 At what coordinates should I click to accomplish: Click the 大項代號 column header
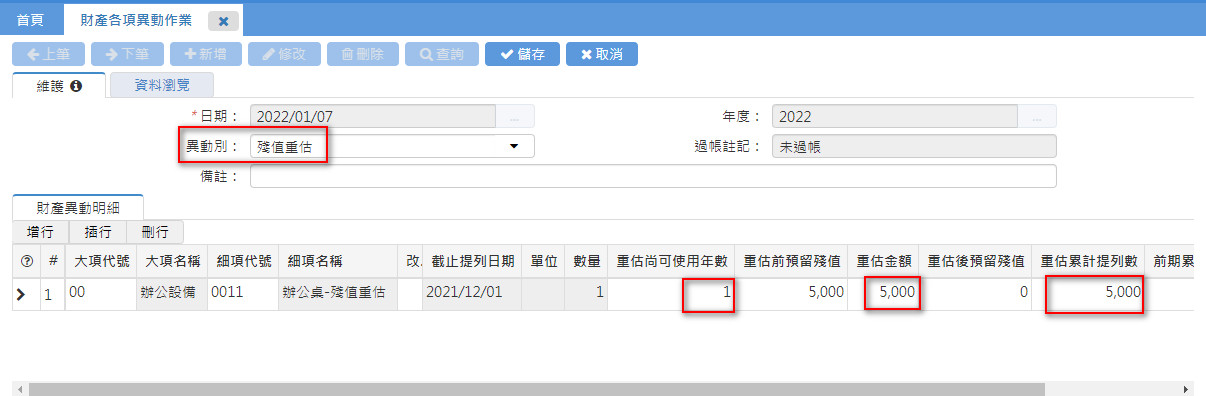101,261
